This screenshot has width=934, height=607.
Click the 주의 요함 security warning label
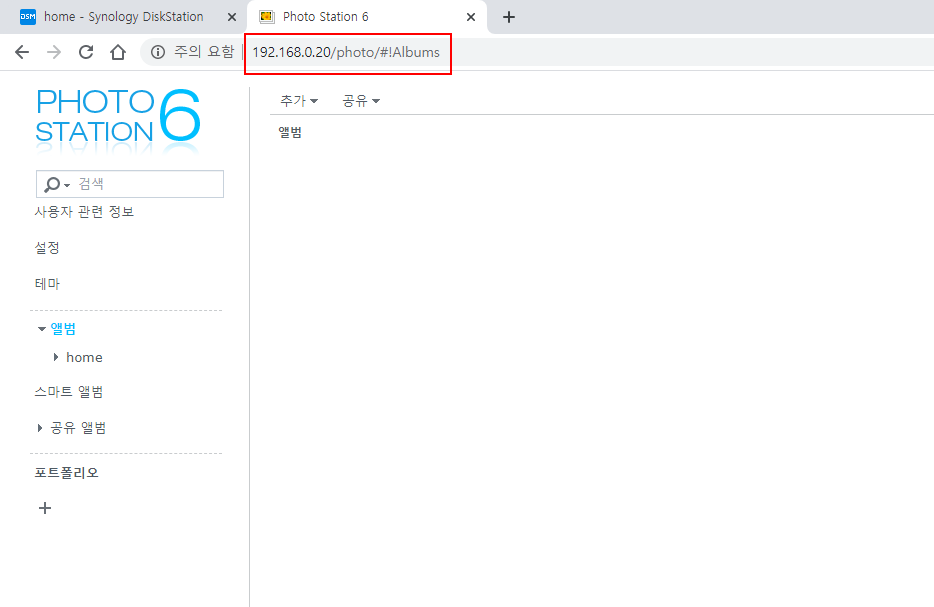click(204, 52)
